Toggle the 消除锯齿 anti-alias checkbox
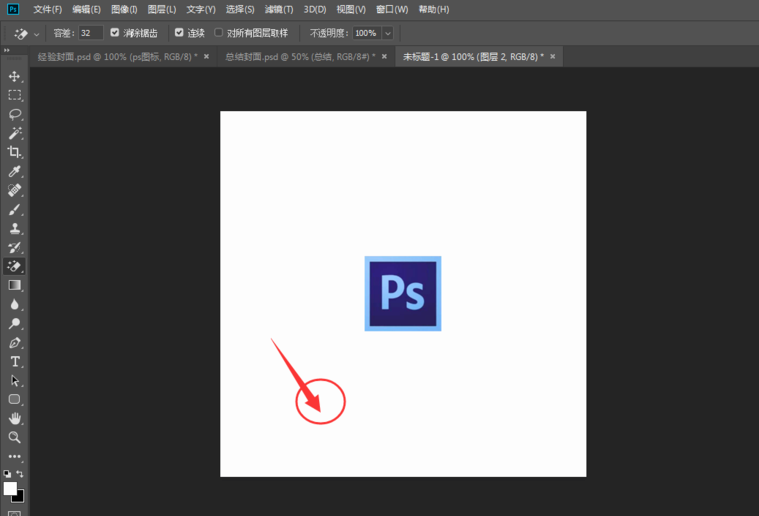Image resolution: width=759 pixels, height=516 pixels. 115,32
